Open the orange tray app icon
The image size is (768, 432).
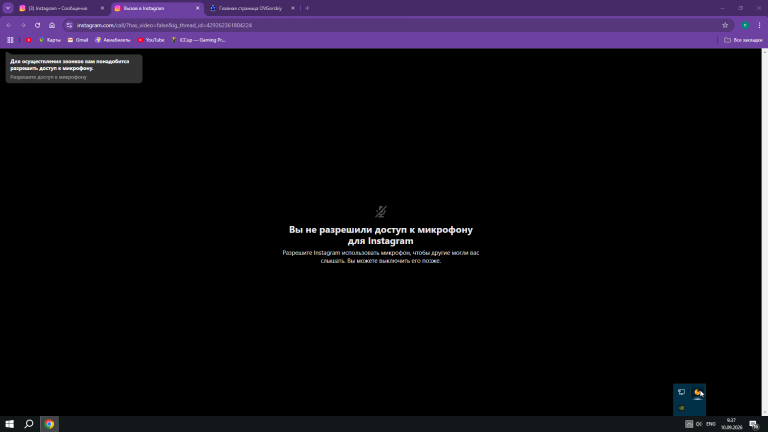697,392
